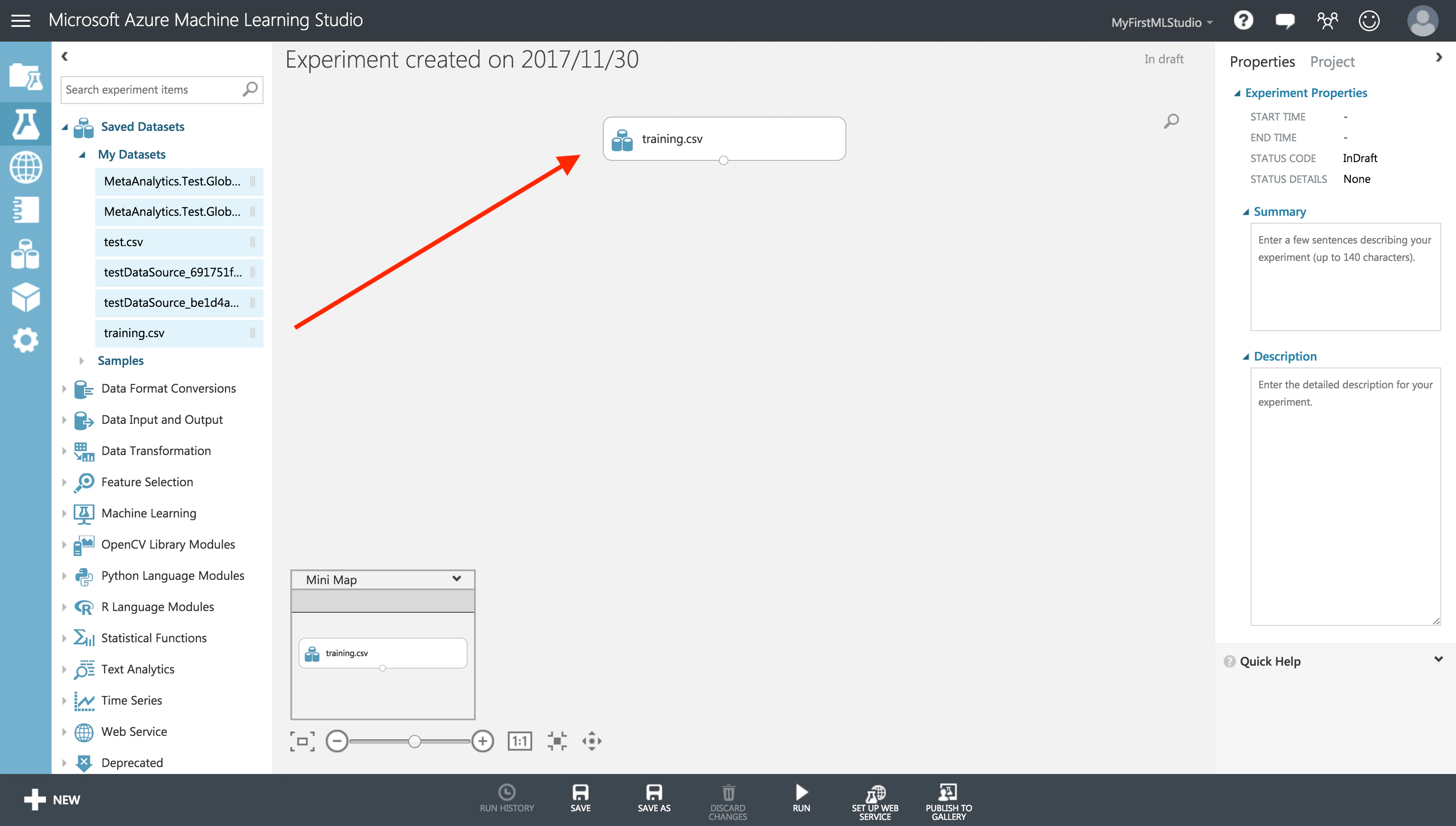
Task: Click Save As in the bottom bar
Action: 654,798
